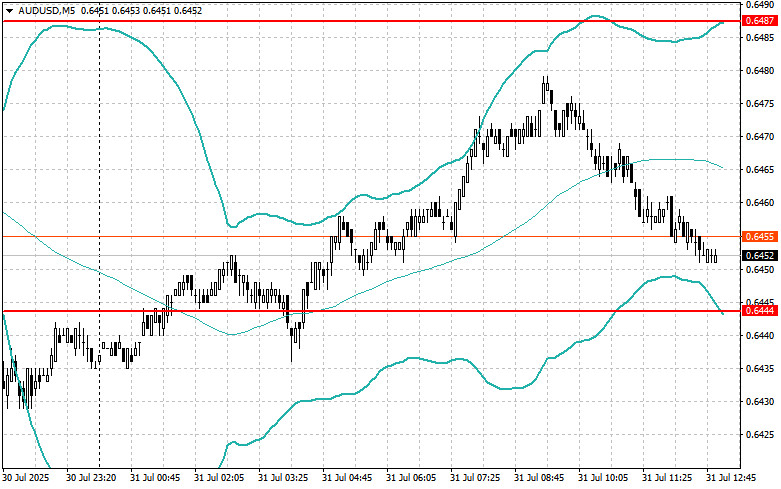Click the 31 Jul 12:45 time axis label
Viewport: 781px width, 489px height.
tap(731, 478)
